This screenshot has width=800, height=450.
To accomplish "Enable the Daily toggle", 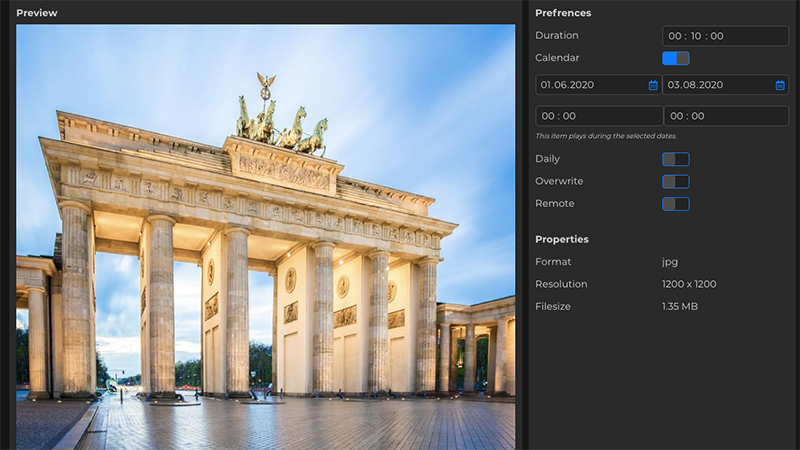I will (x=675, y=159).
